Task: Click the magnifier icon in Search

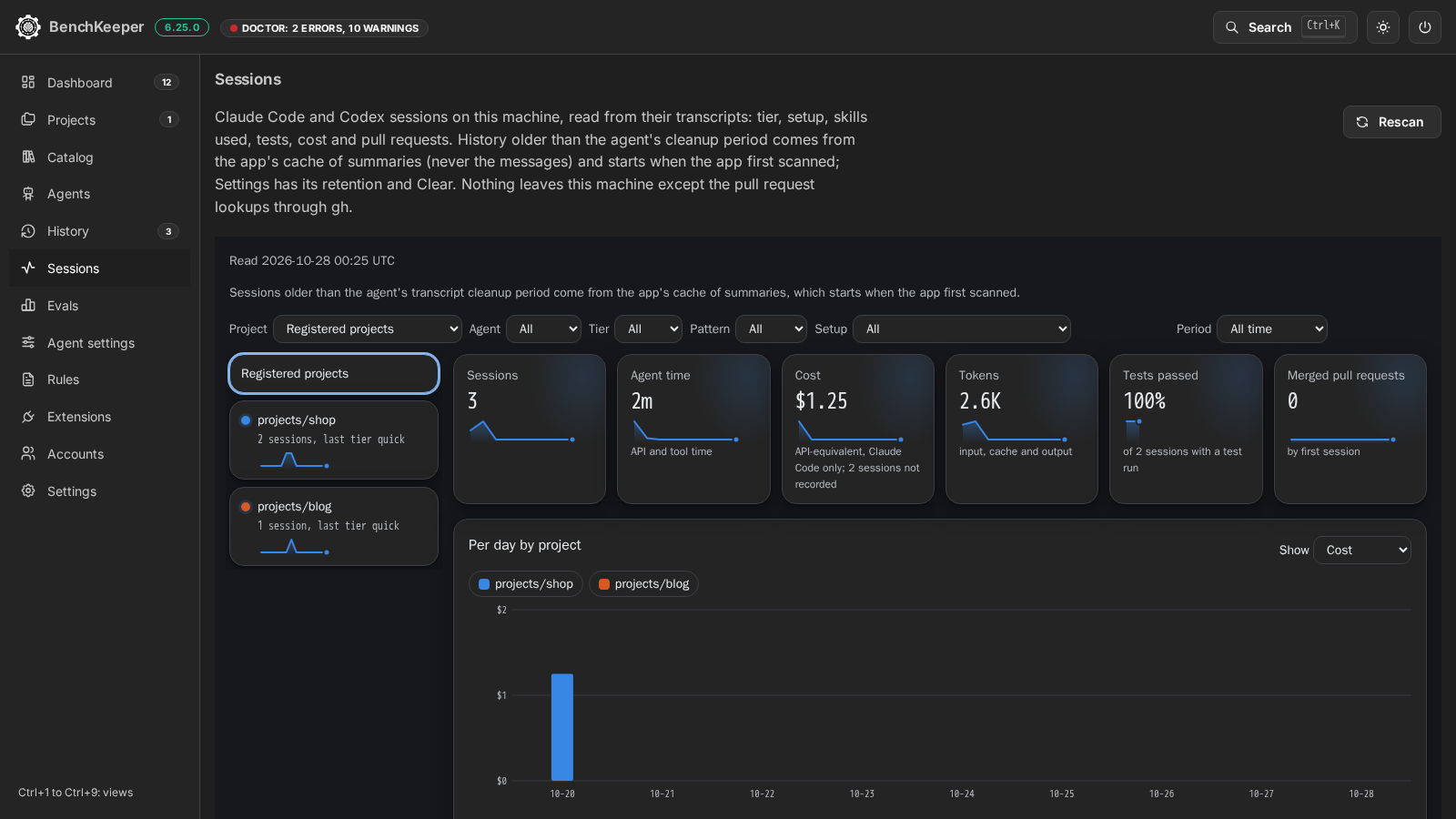Action: click(1232, 27)
